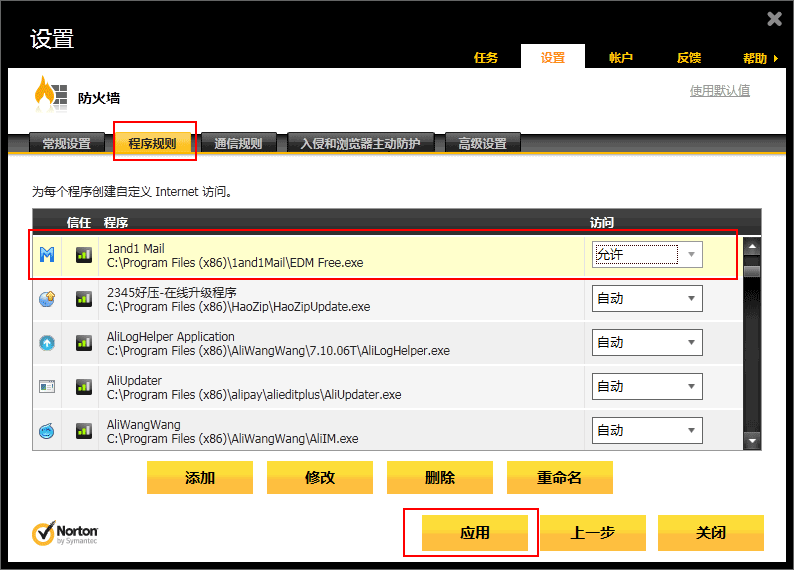This screenshot has width=794, height=570.
Task: Select the 常规设置 tab
Action: [66, 144]
